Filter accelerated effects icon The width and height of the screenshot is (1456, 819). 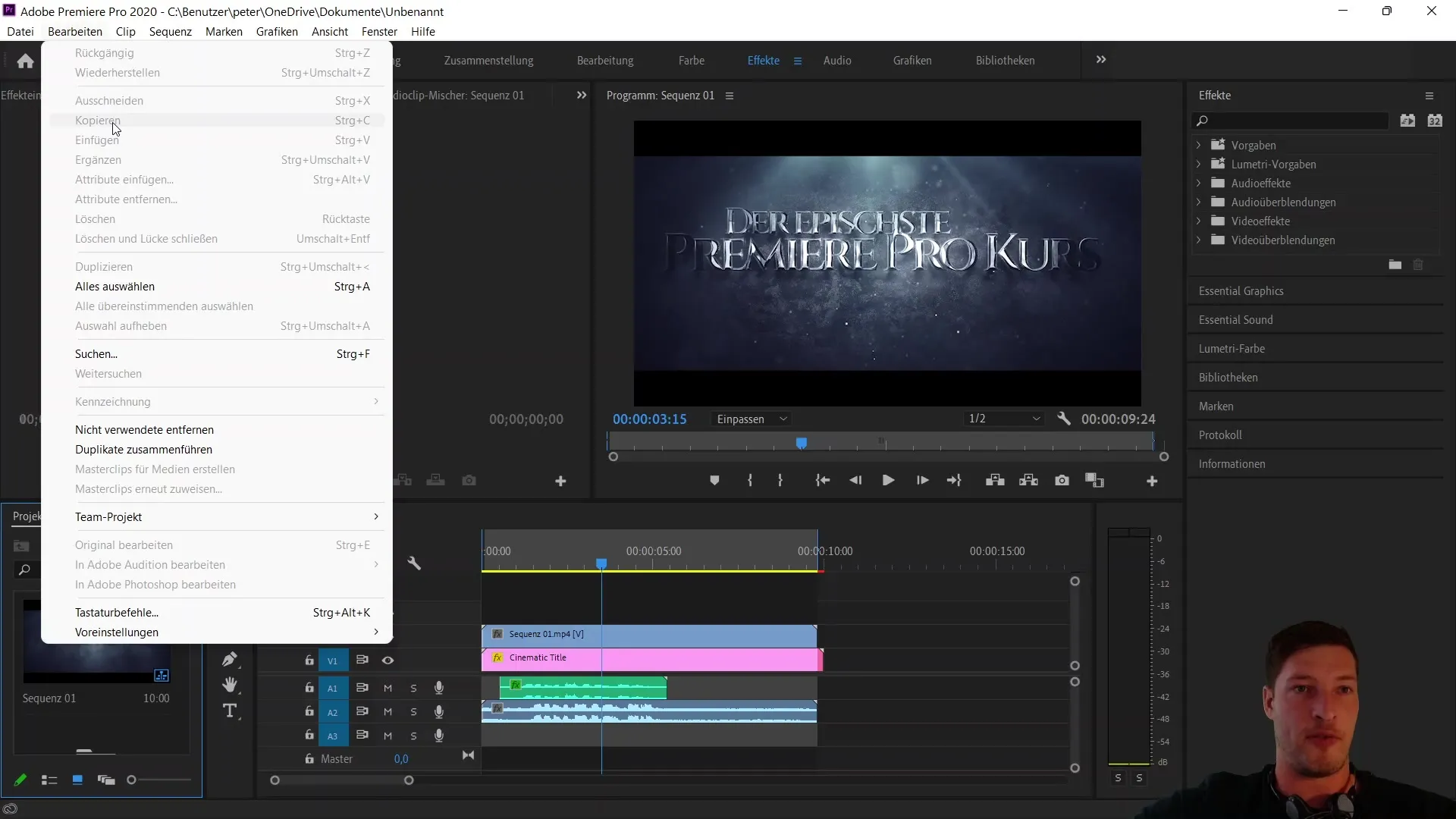pyautogui.click(x=1407, y=121)
